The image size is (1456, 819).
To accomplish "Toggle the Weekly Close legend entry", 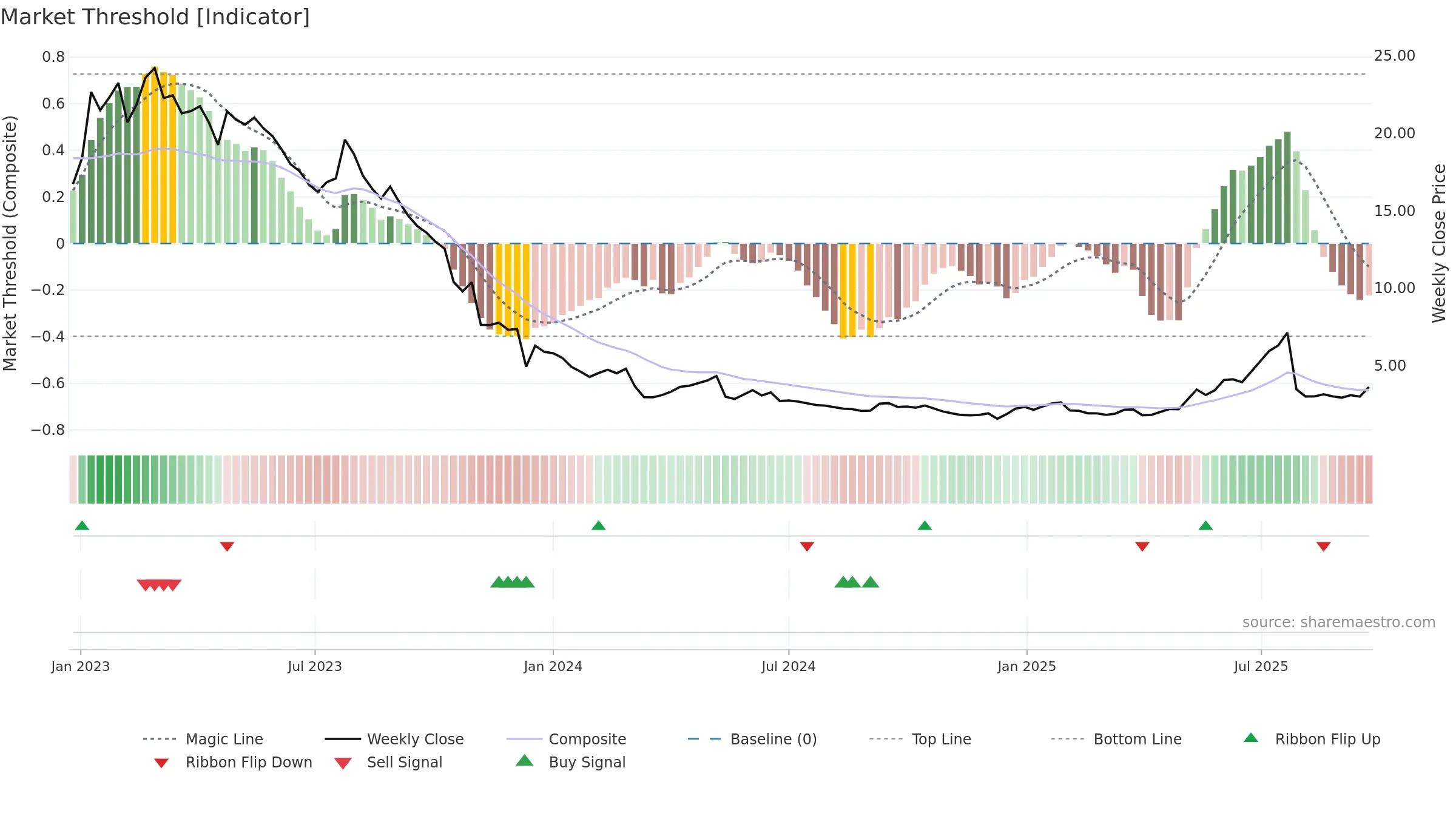I will tap(394, 739).
